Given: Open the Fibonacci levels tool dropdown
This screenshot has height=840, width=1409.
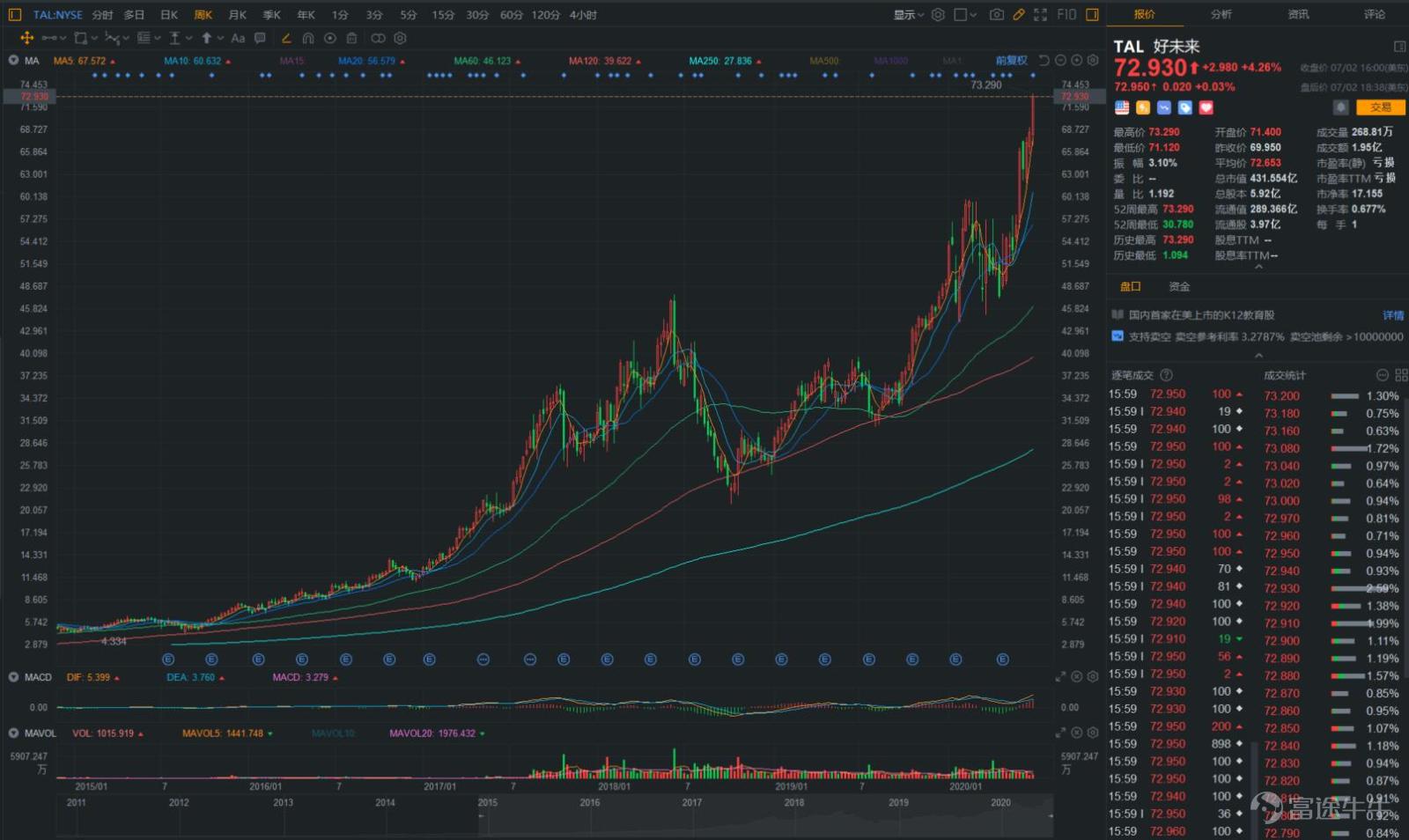Looking at the screenshot, I should click(149, 38).
